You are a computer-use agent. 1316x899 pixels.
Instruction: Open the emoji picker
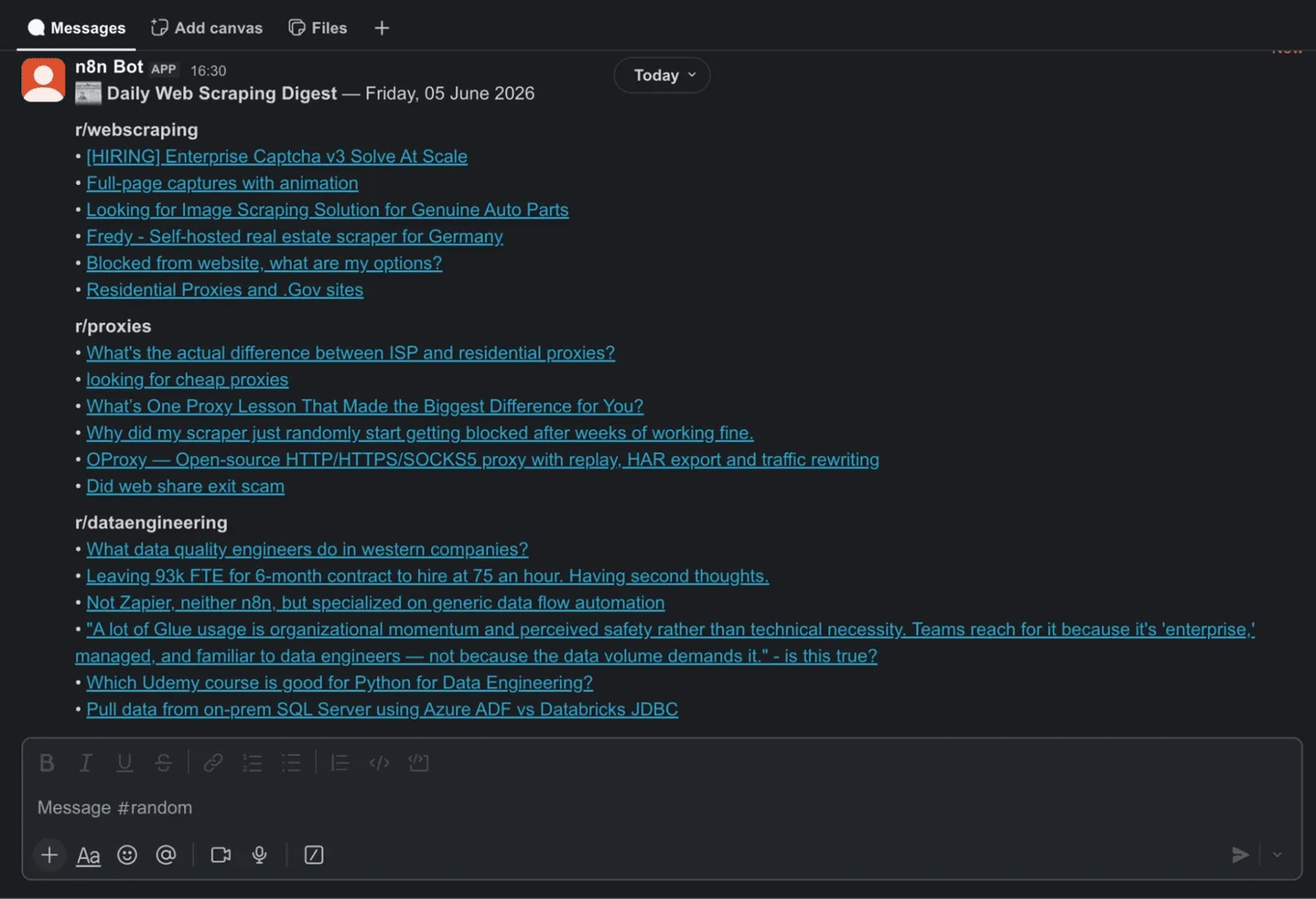(127, 855)
